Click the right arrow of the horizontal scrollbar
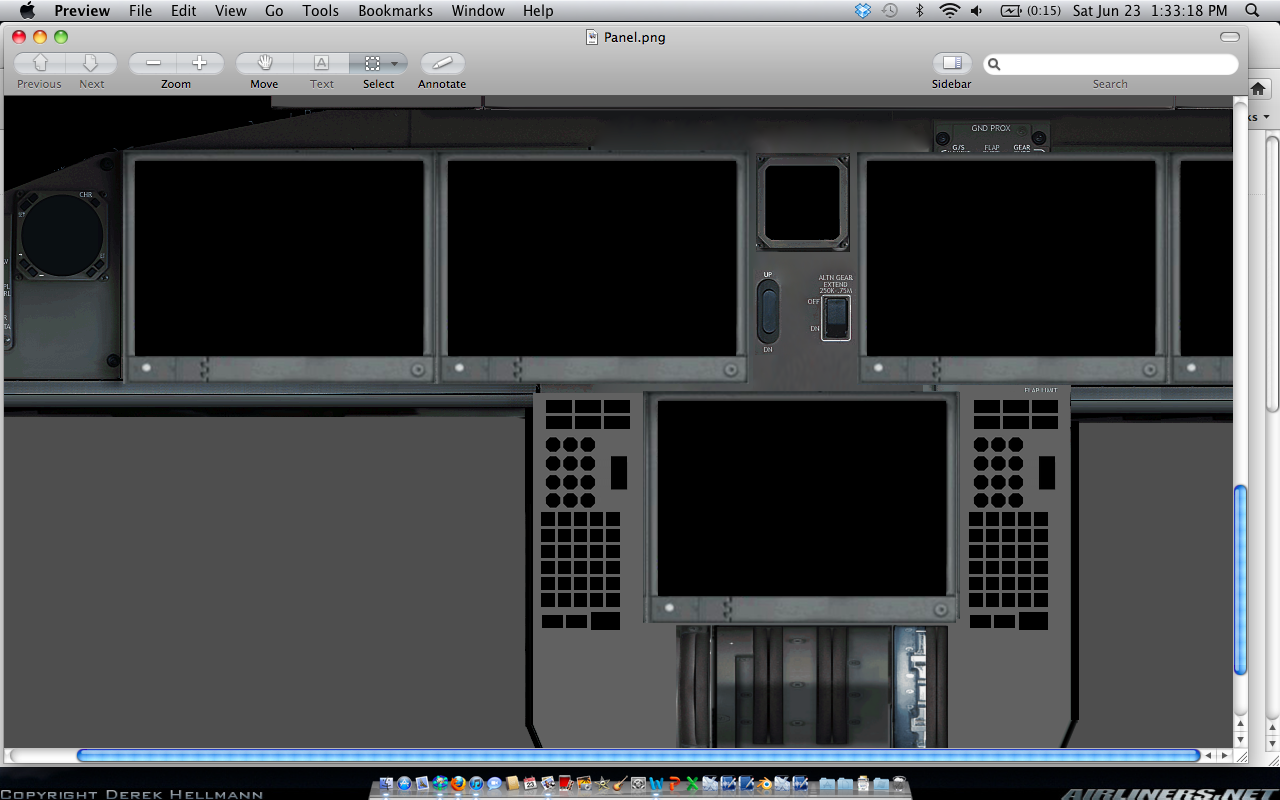This screenshot has width=1280, height=800. pos(1225,756)
